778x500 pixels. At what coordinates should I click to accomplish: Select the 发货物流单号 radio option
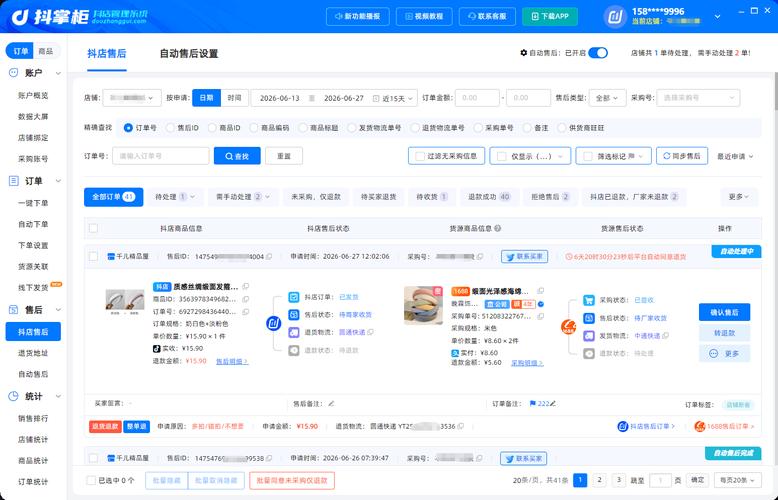351,128
